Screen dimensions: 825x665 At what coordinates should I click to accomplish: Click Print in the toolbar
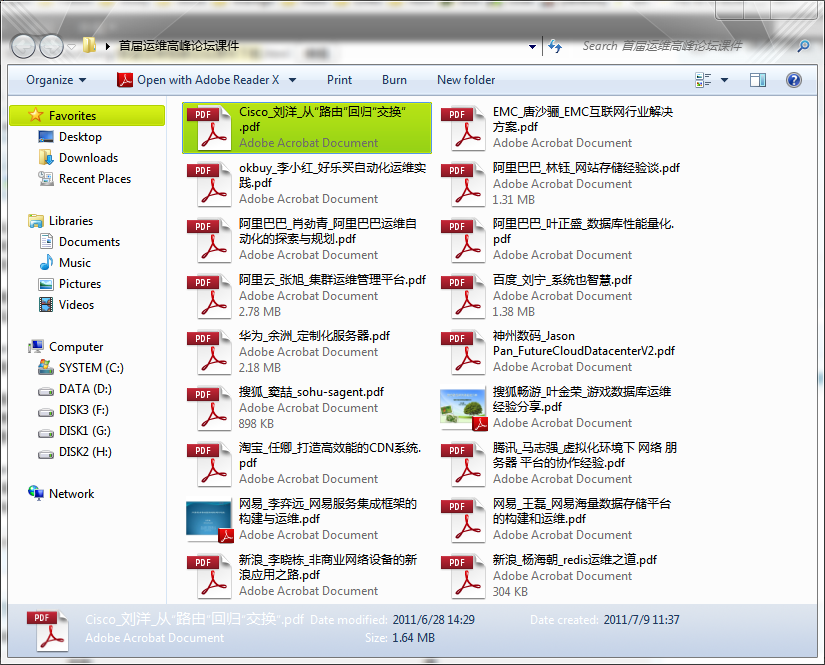339,80
